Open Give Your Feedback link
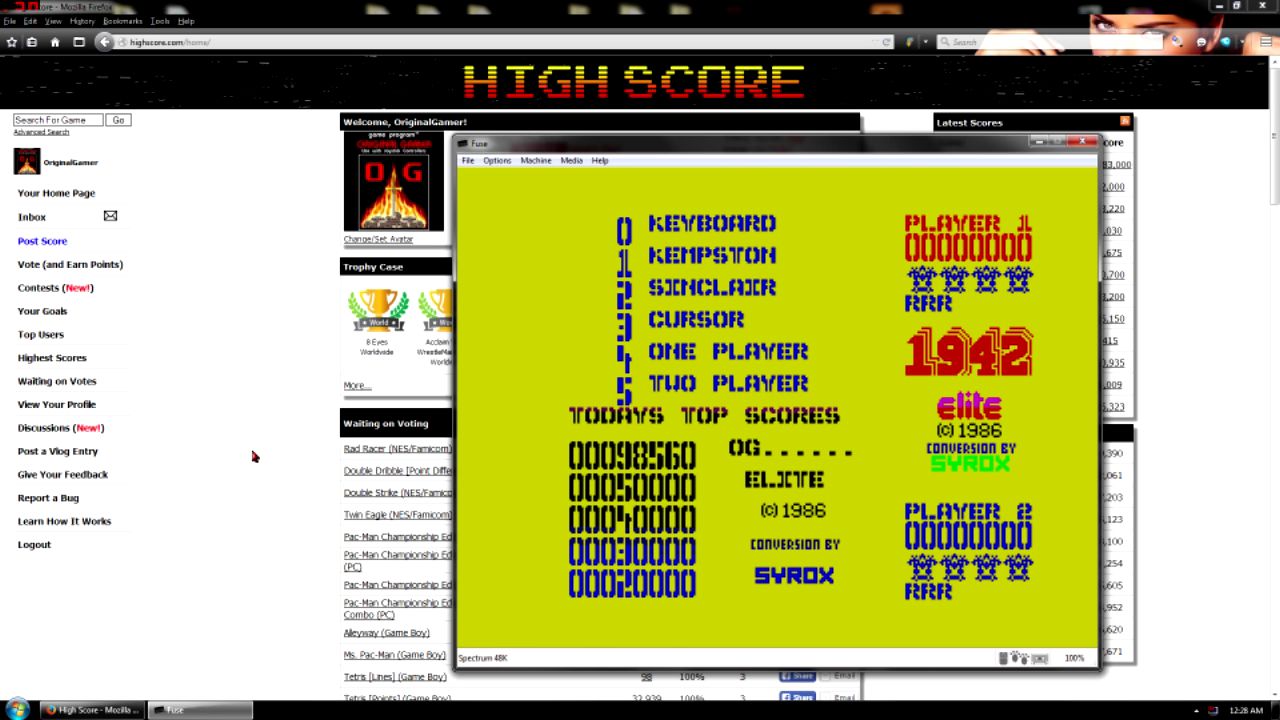Image resolution: width=1280 pixels, height=720 pixels. (x=62, y=474)
